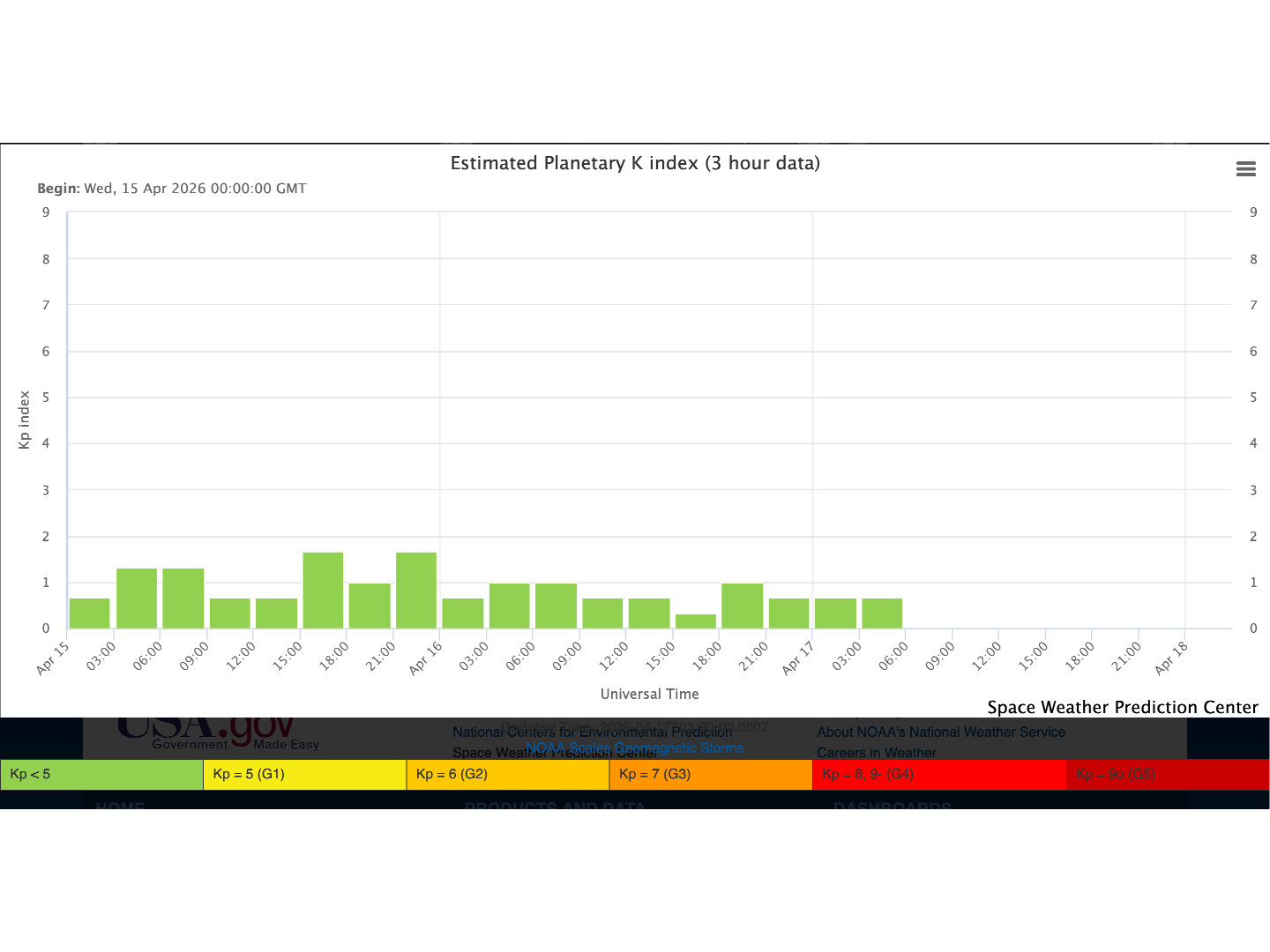
Task: Open the Careers in Weather link
Action: tap(876, 753)
